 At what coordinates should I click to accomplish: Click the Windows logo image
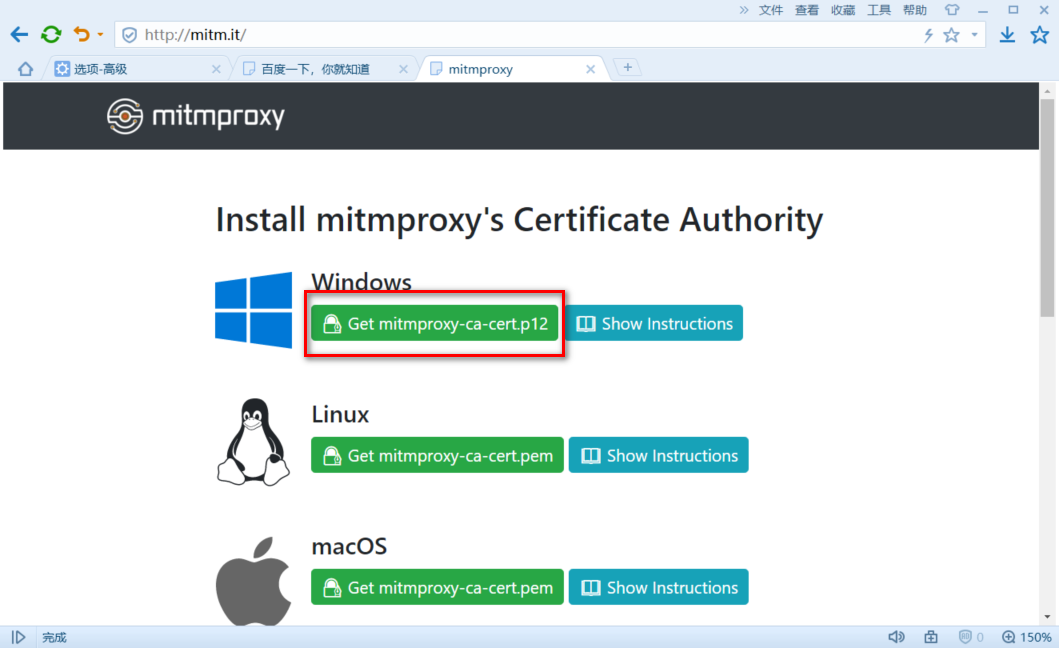pos(253,310)
